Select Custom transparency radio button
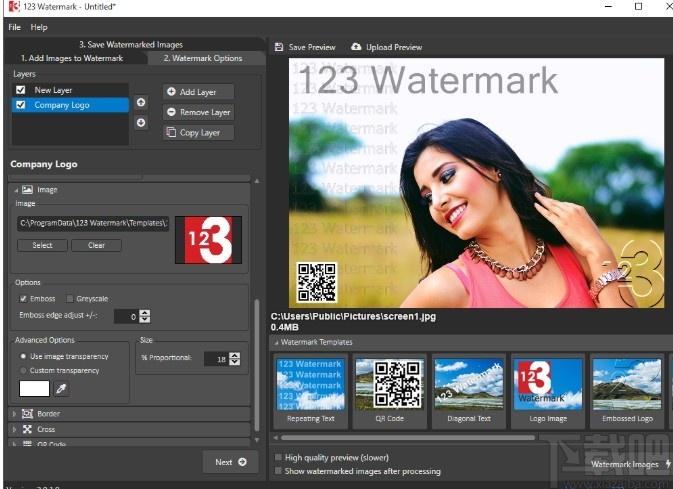 tap(23, 370)
